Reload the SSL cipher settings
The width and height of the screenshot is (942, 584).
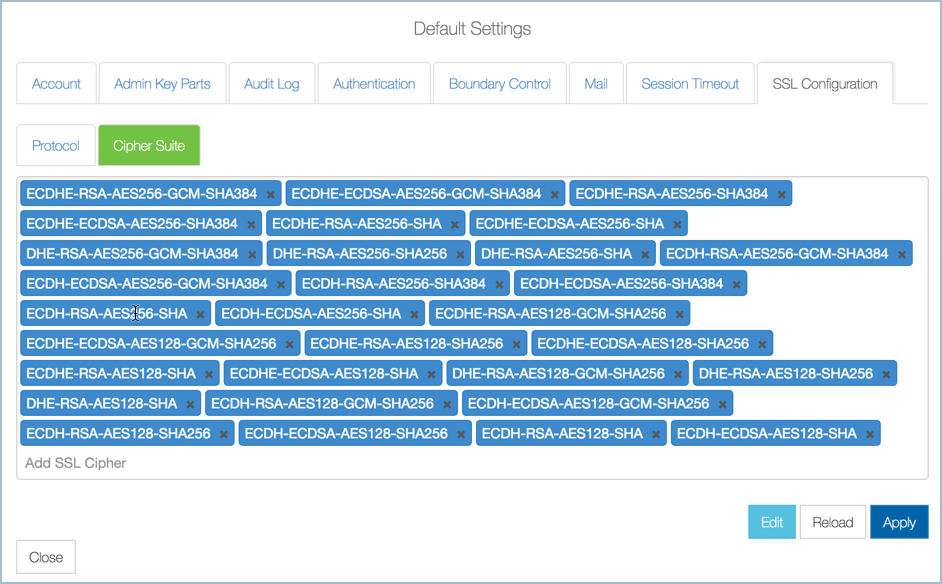coord(833,522)
